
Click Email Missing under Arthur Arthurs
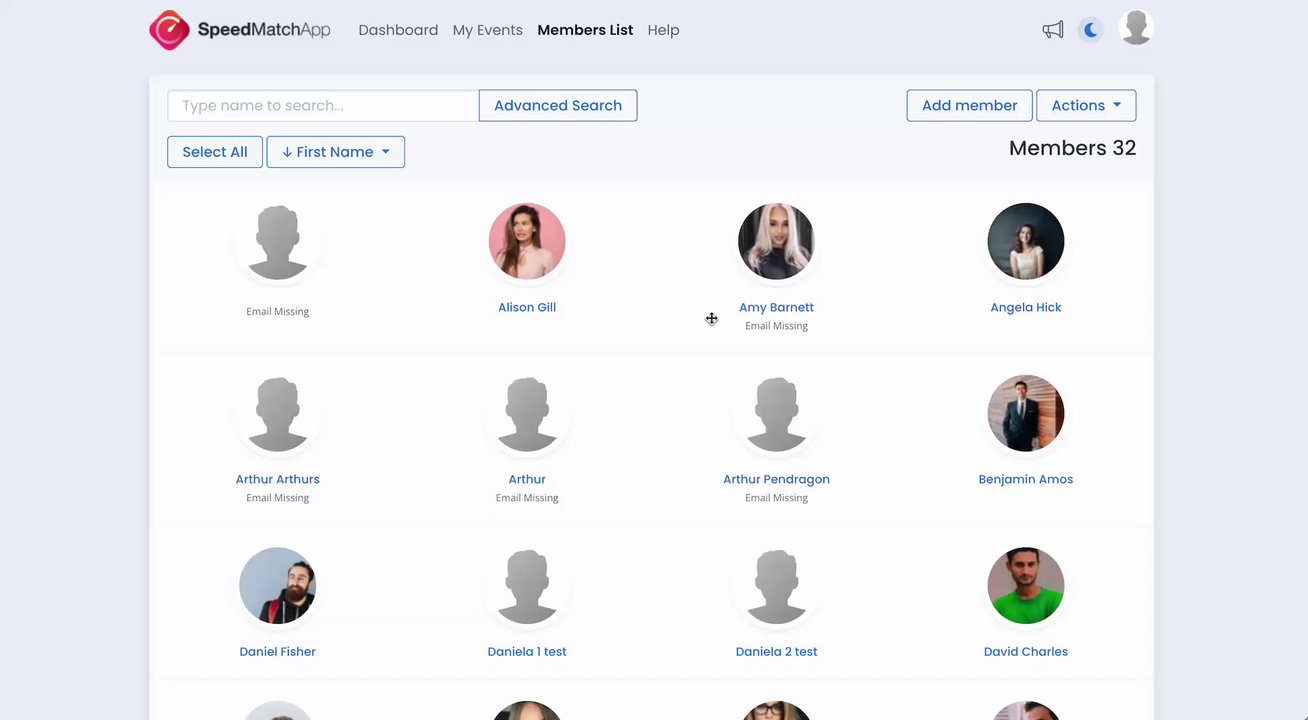point(277,498)
